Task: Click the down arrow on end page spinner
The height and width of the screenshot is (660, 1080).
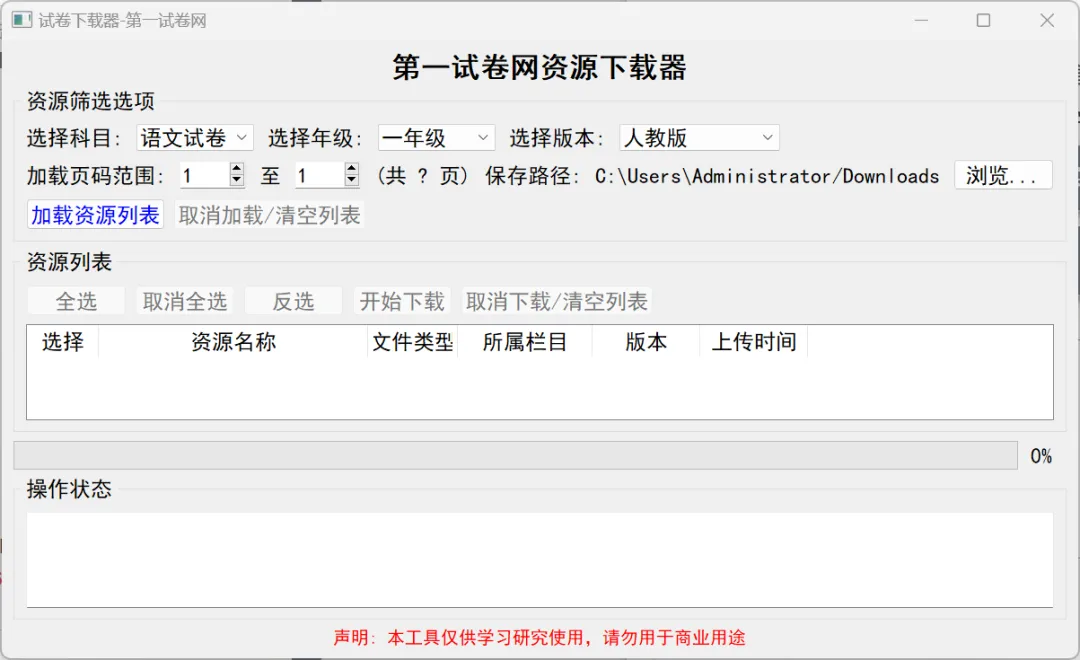Action: pos(350,182)
